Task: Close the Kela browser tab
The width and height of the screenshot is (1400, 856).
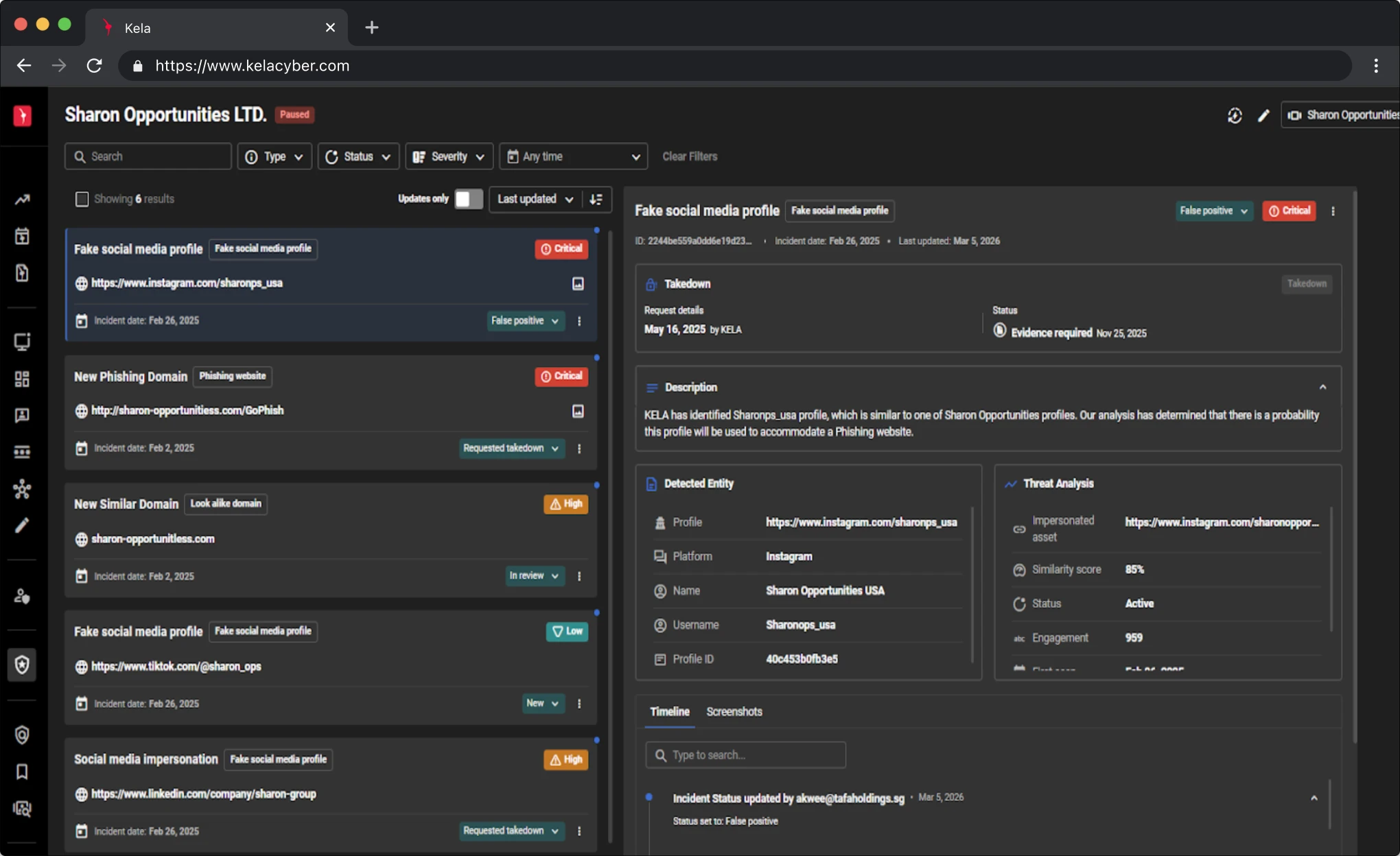Action: [x=330, y=27]
